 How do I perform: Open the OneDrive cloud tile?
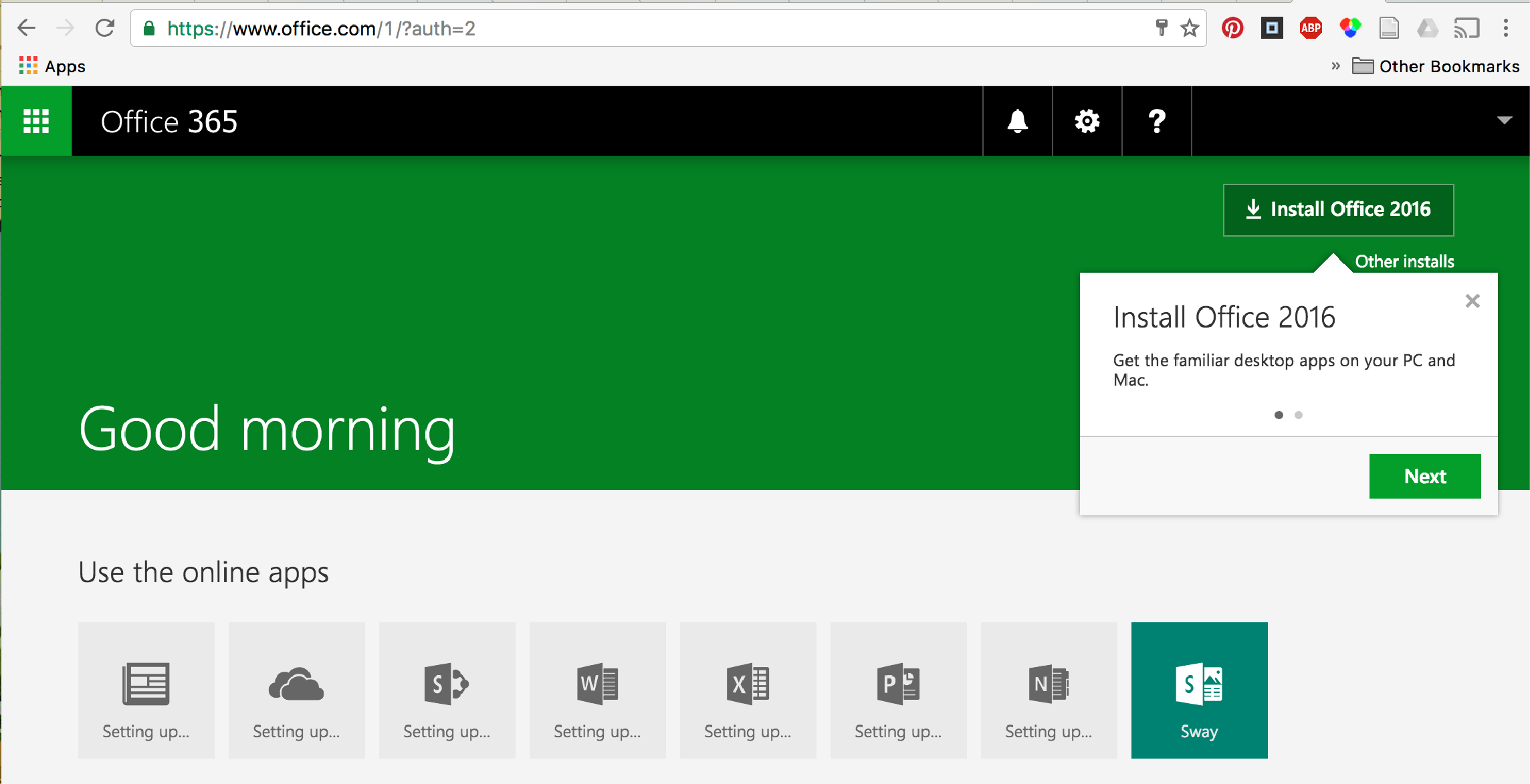click(296, 690)
